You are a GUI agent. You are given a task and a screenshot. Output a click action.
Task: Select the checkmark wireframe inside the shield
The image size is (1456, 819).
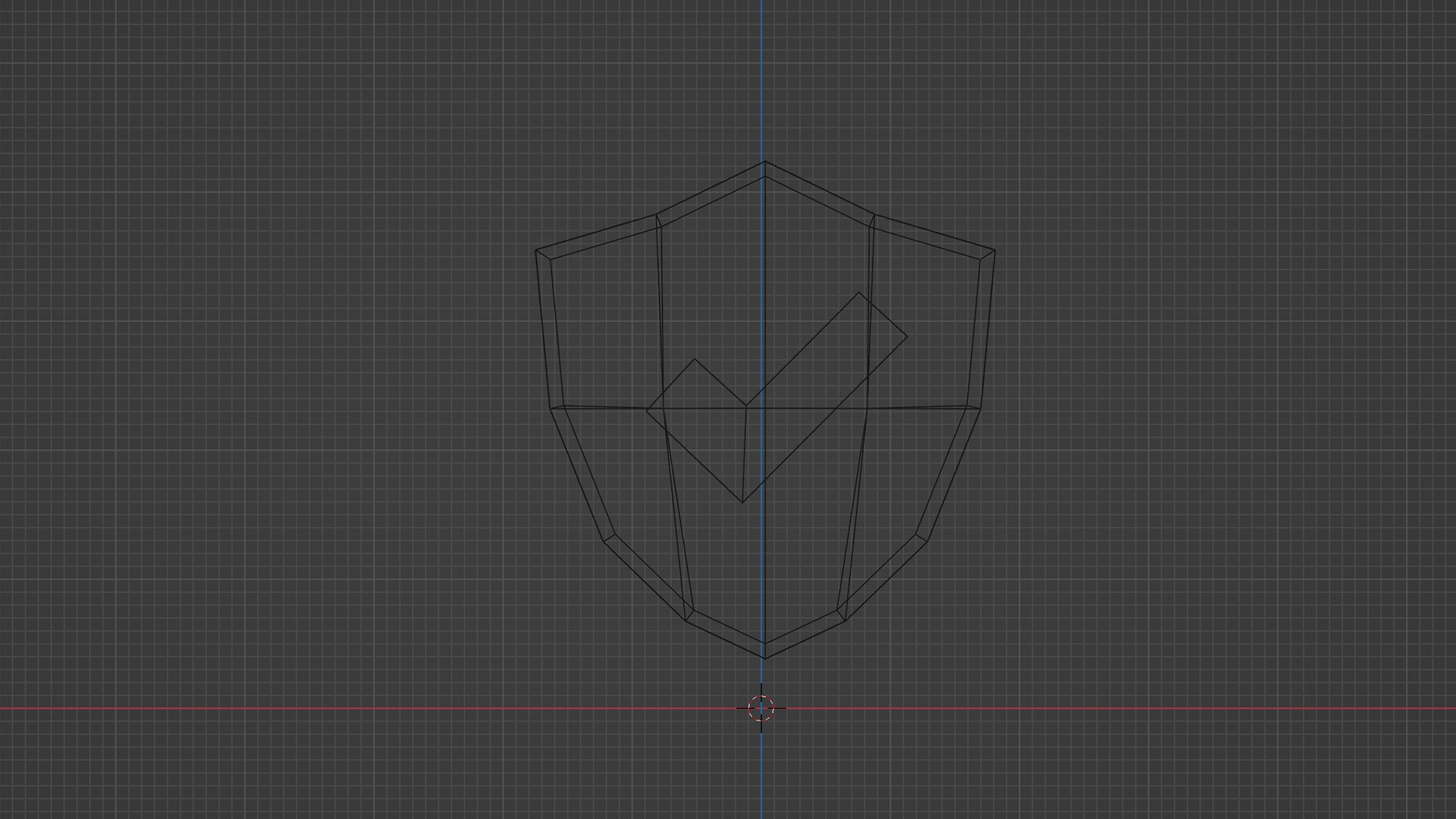tap(777, 397)
